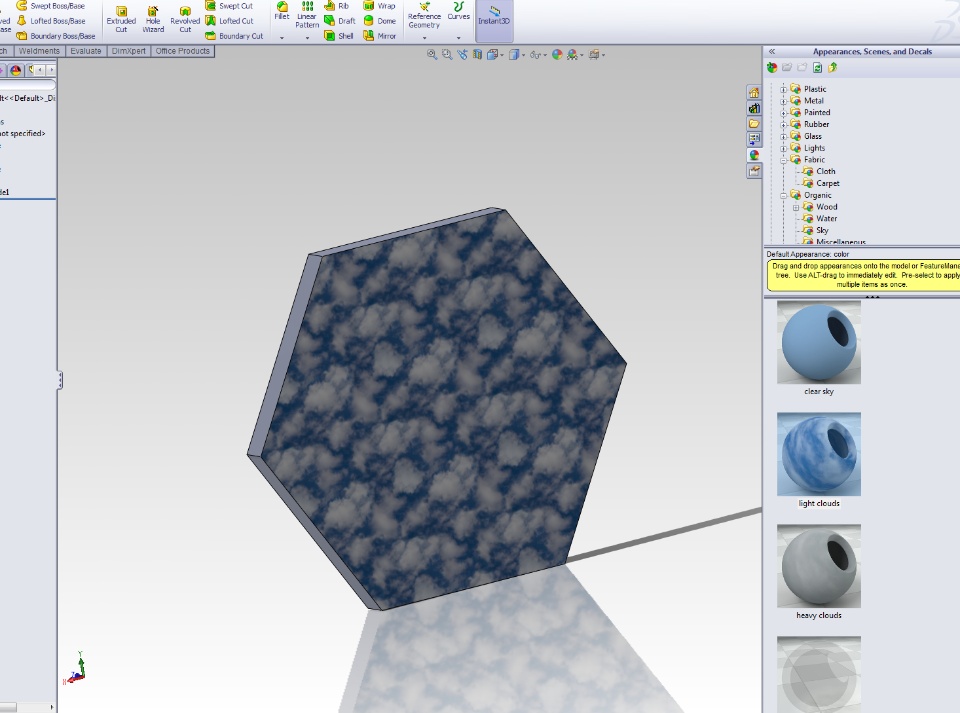
Task: Switch to the DimXpert tab
Action: 129,51
